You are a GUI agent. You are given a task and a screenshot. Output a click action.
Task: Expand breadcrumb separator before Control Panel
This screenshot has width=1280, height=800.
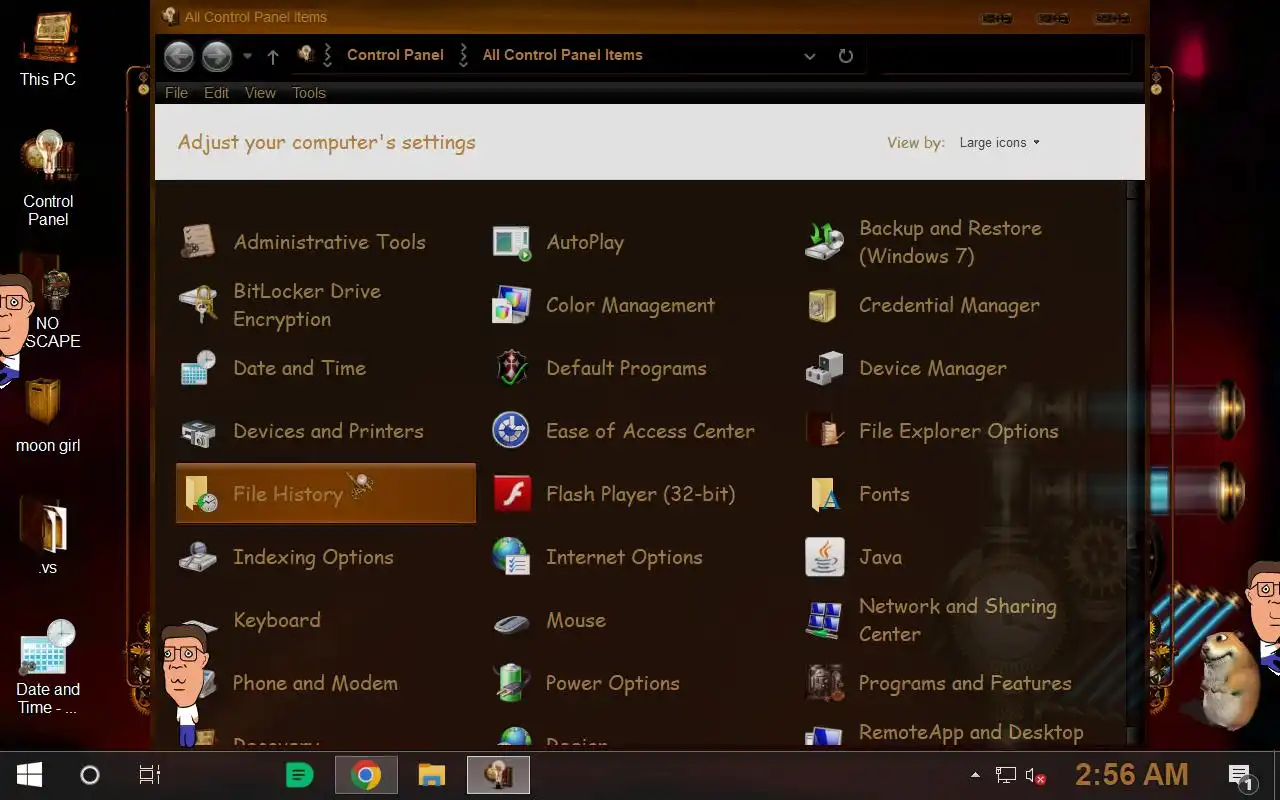coord(327,55)
